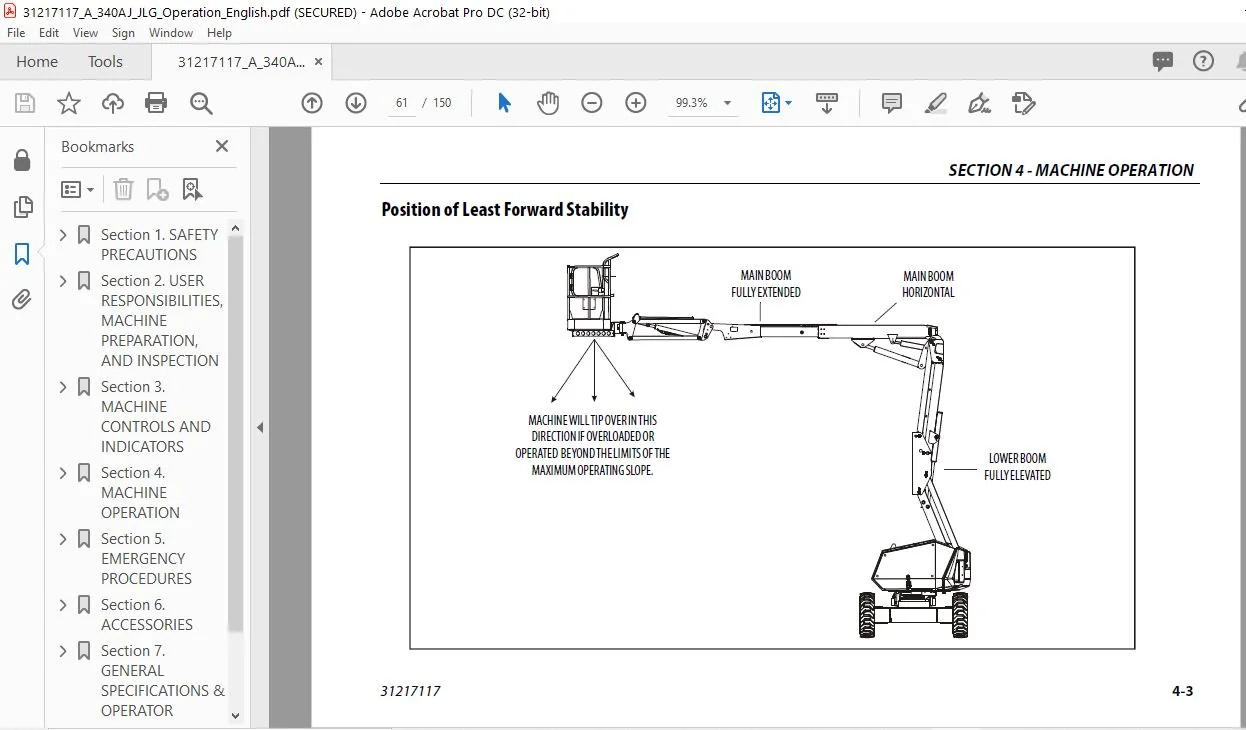Switch to the Tools tab

pyautogui.click(x=105, y=62)
